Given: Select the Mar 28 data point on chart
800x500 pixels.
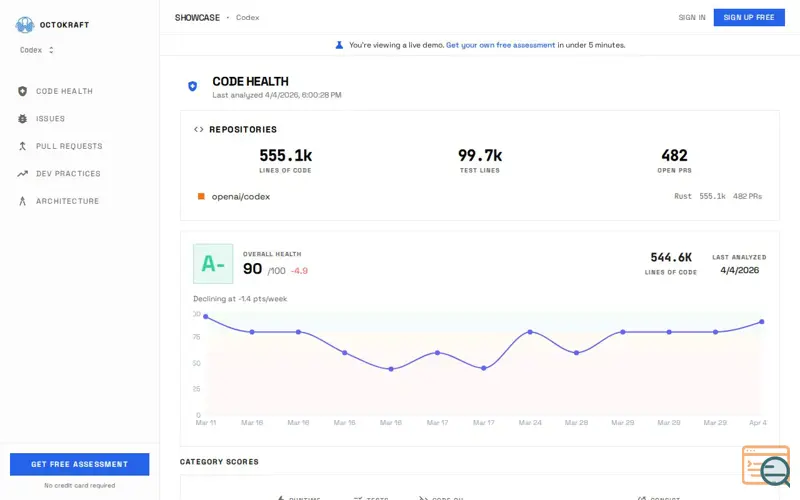Looking at the screenshot, I should (577, 353).
